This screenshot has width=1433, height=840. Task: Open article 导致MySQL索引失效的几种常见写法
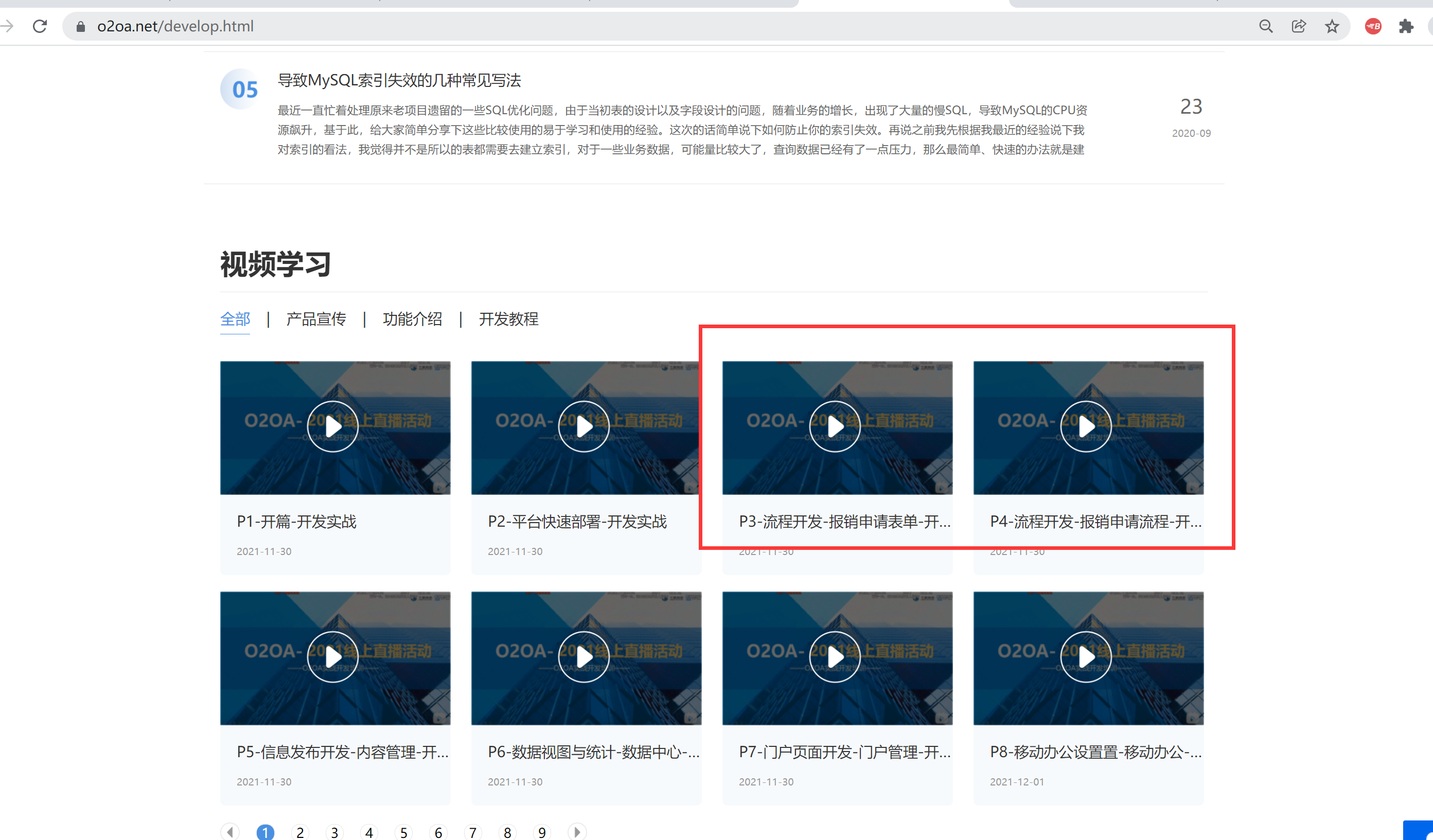coord(399,80)
